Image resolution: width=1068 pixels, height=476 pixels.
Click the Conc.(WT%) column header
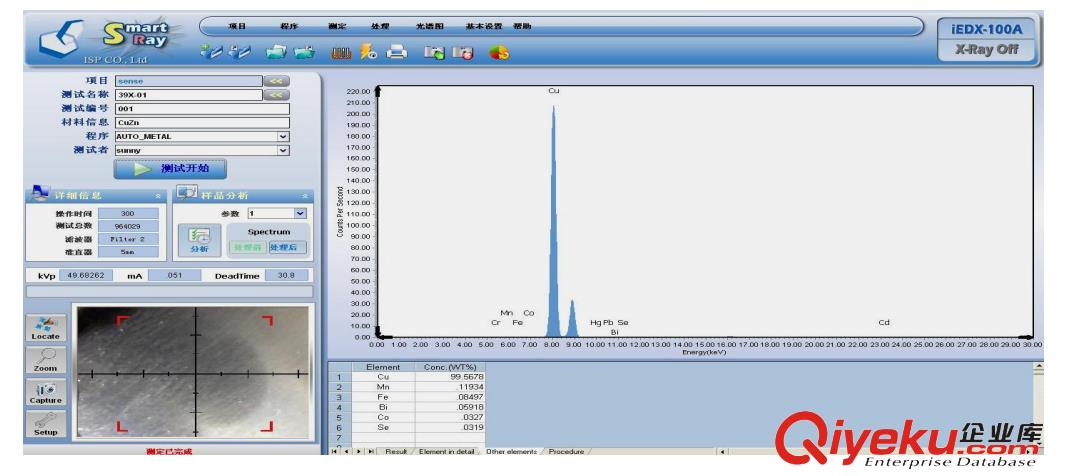450,367
